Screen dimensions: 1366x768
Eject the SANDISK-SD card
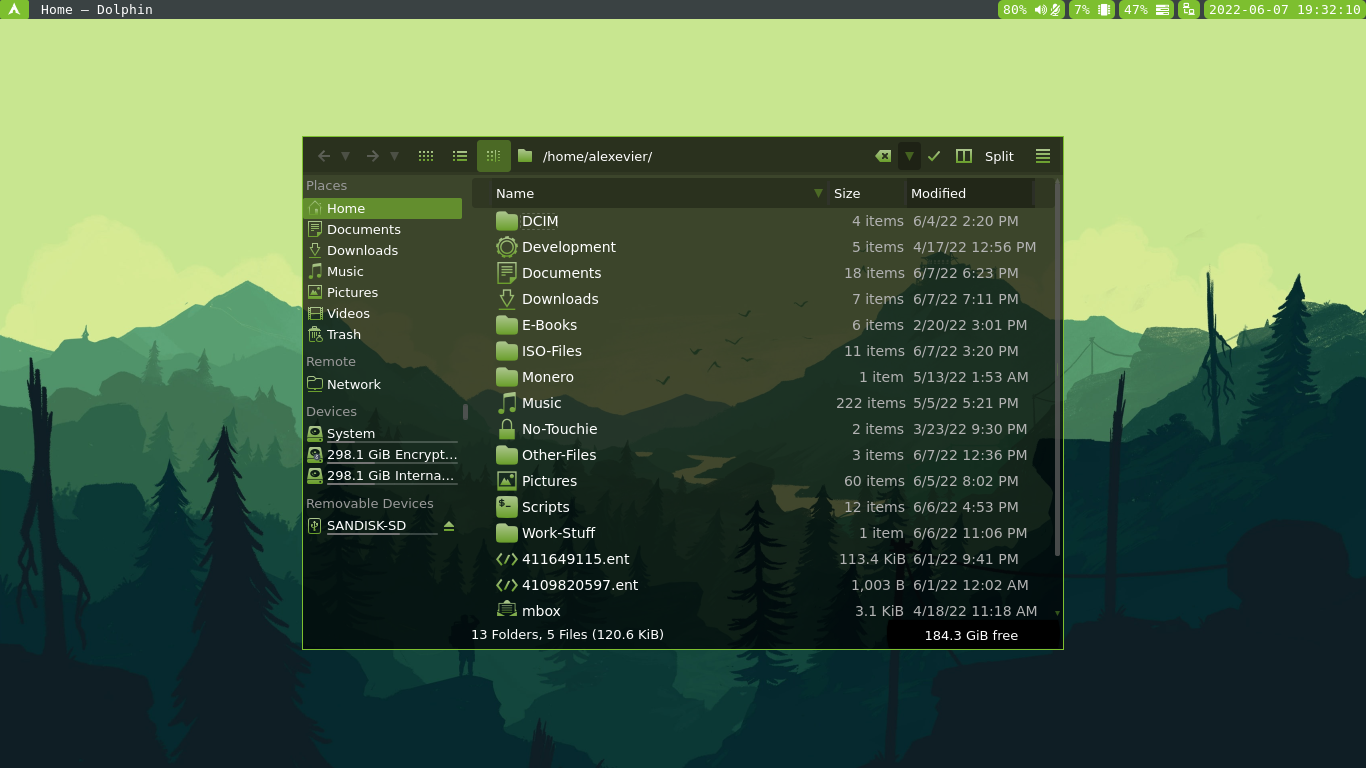[449, 525]
